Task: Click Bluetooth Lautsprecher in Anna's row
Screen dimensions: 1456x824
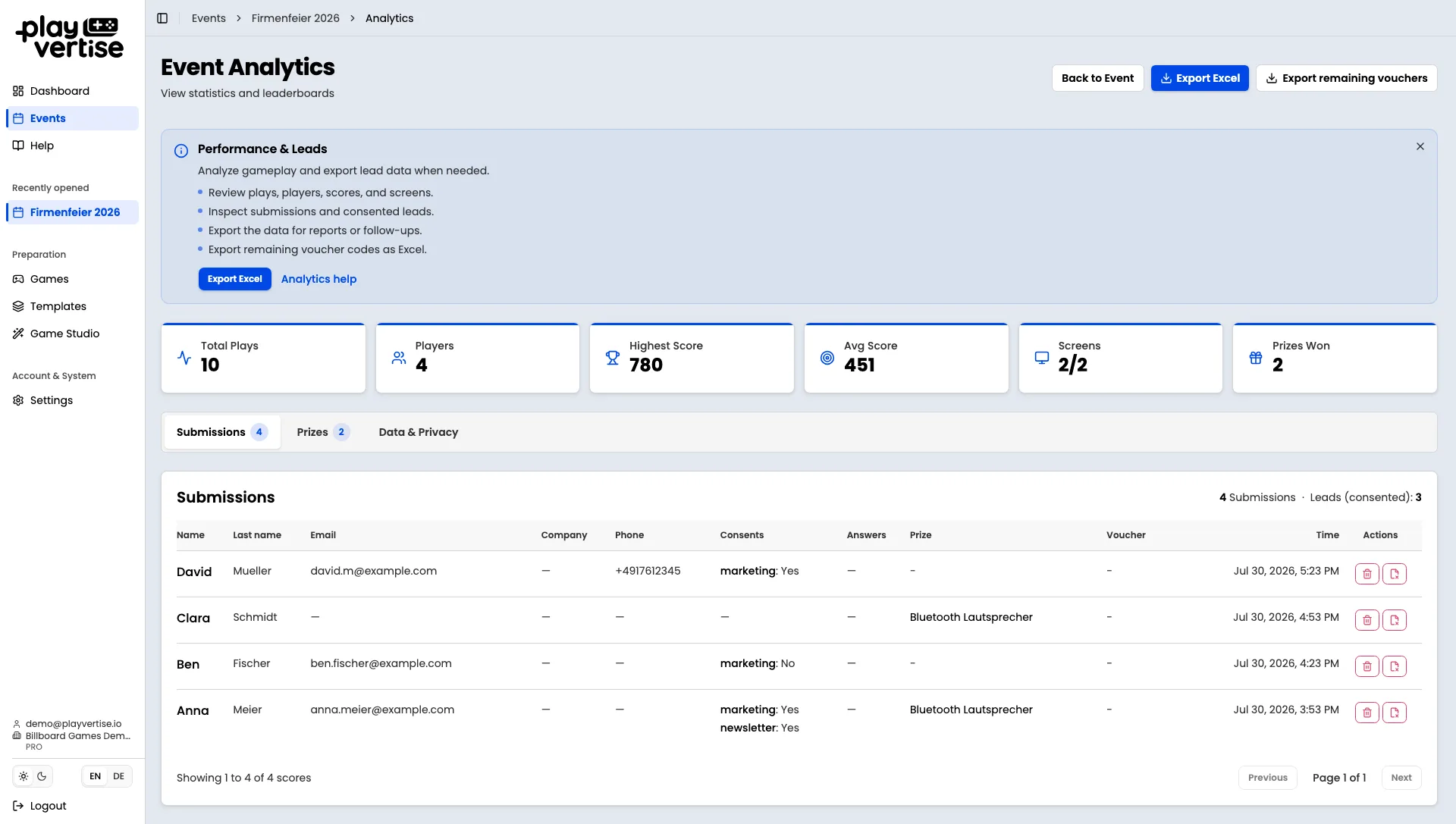Action: (x=971, y=710)
